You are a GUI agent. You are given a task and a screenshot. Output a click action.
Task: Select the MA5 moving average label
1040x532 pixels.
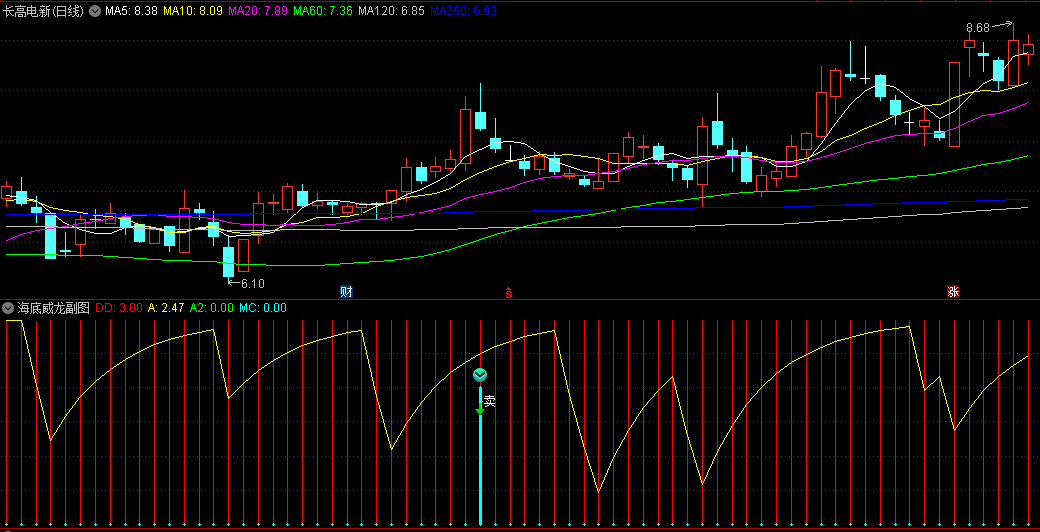click(x=131, y=11)
